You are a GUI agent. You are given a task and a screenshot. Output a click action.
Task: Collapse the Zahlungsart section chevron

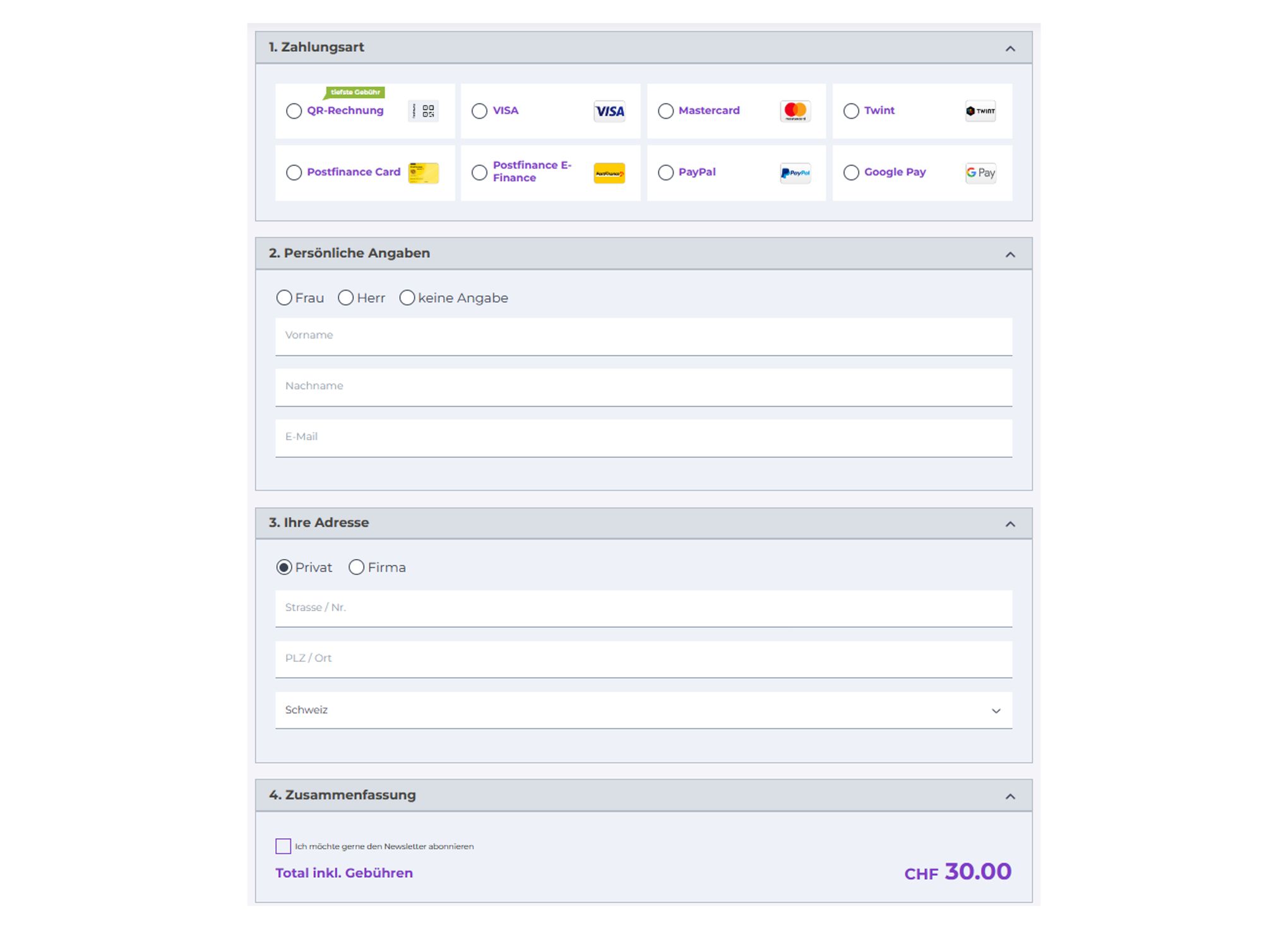pyautogui.click(x=1010, y=49)
